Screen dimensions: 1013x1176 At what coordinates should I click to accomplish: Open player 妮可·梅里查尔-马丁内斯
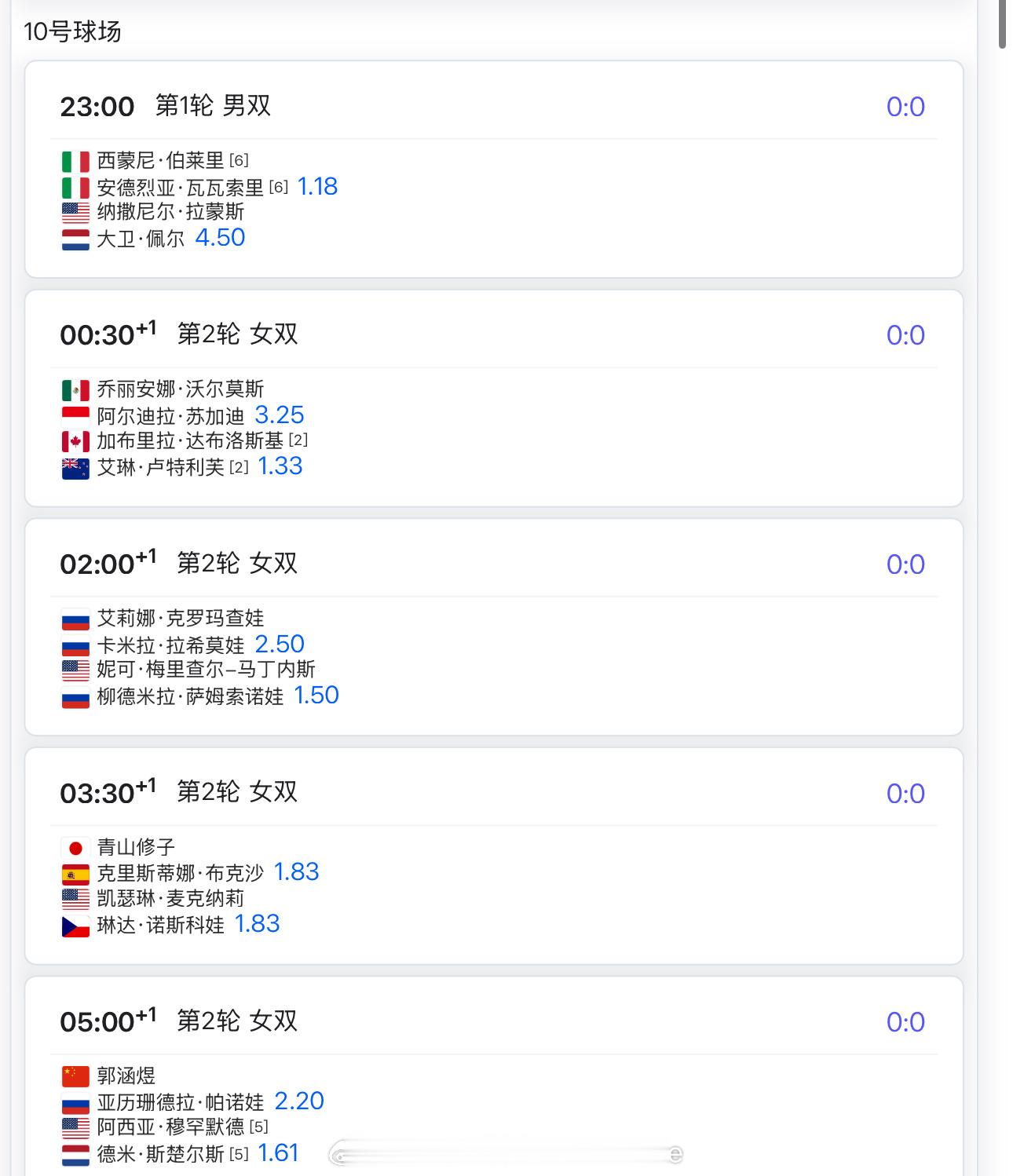pos(206,669)
